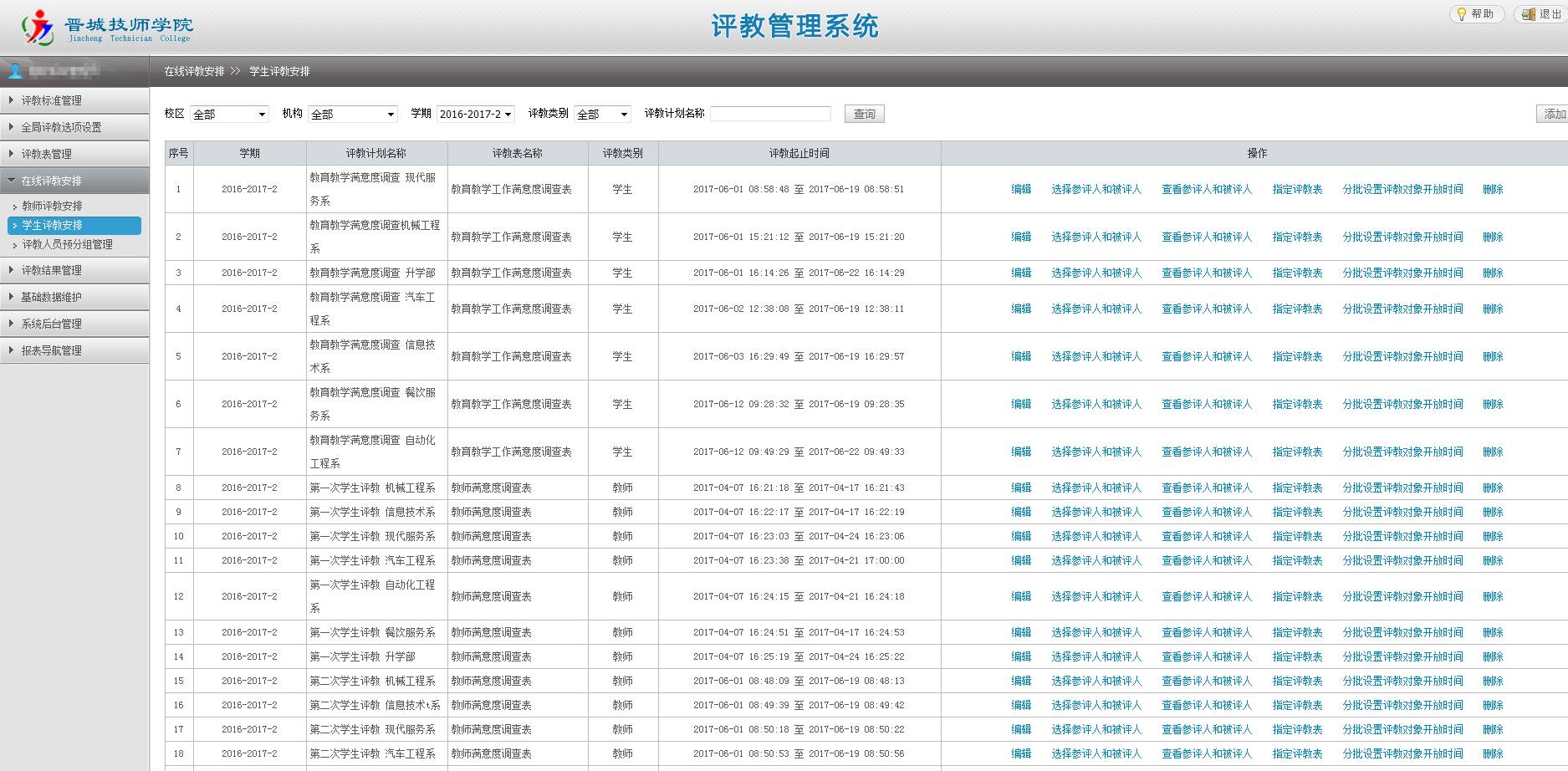
Task: Focus the 评教计划名称 input field
Action: click(x=770, y=114)
